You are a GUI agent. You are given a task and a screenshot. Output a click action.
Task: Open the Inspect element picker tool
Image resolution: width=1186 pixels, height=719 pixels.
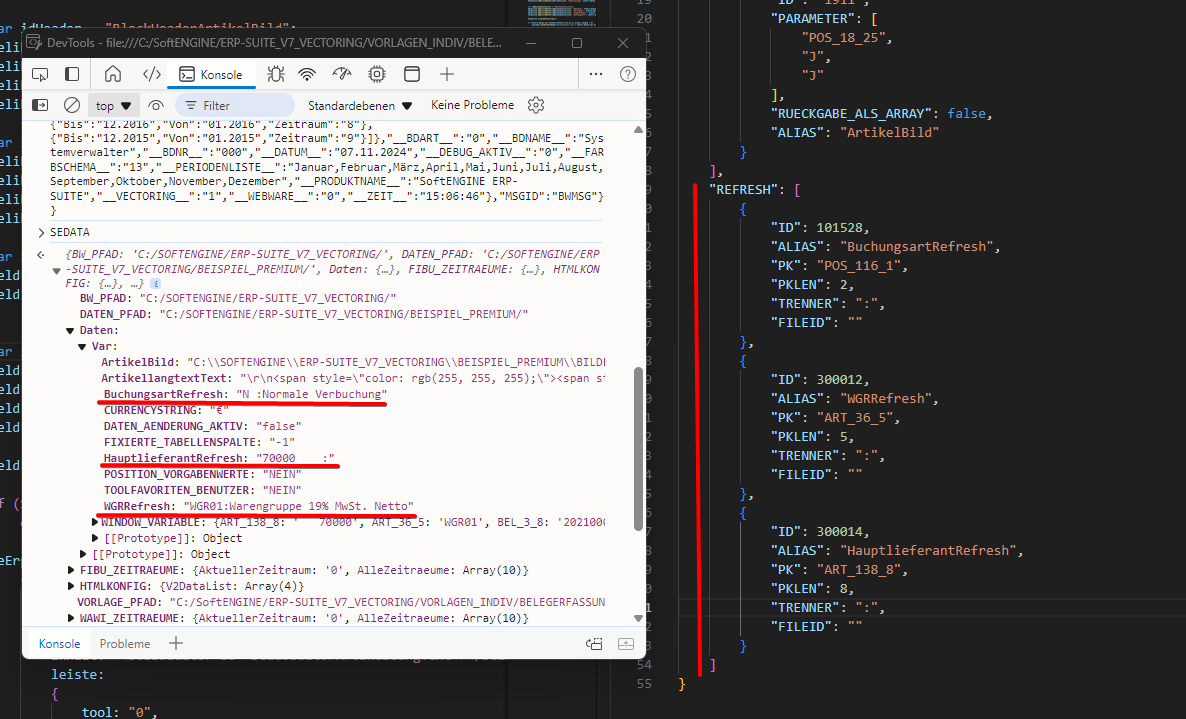40,74
